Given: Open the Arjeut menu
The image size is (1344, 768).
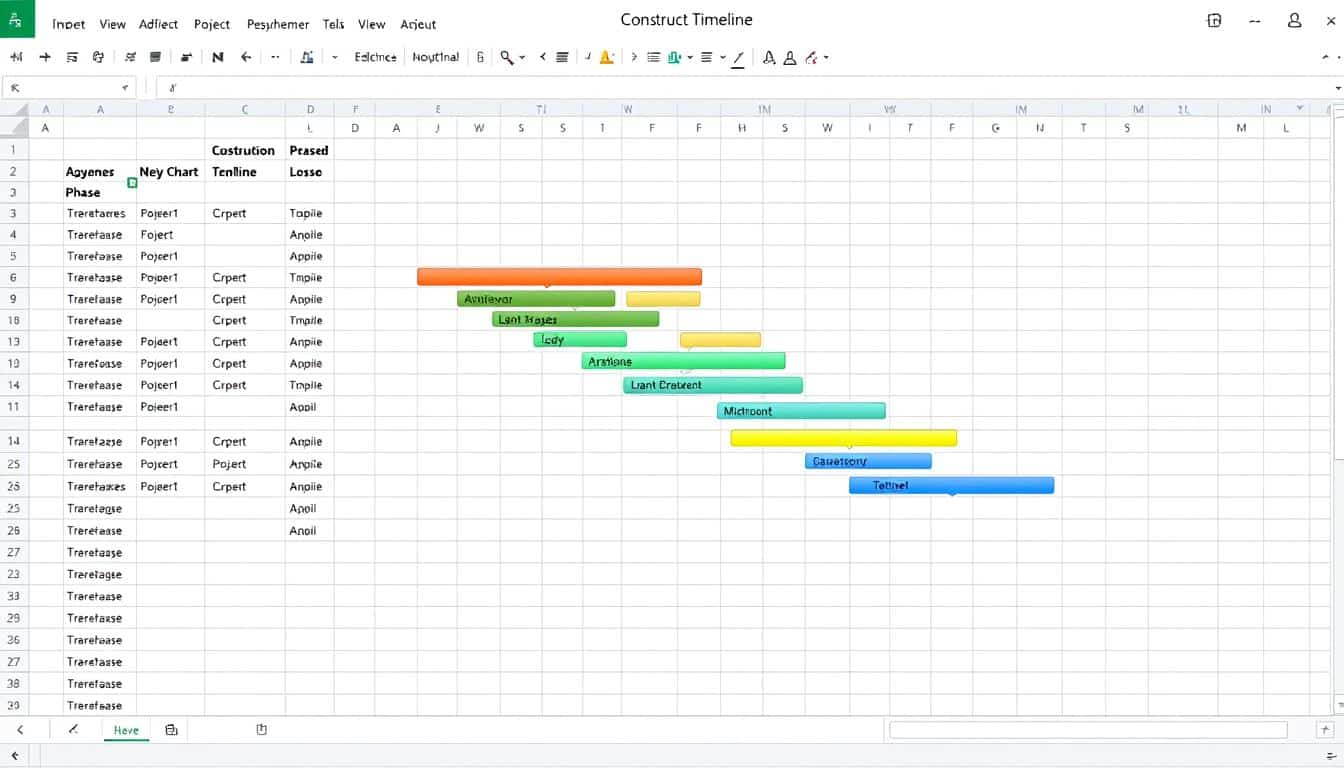Looking at the screenshot, I should point(418,24).
